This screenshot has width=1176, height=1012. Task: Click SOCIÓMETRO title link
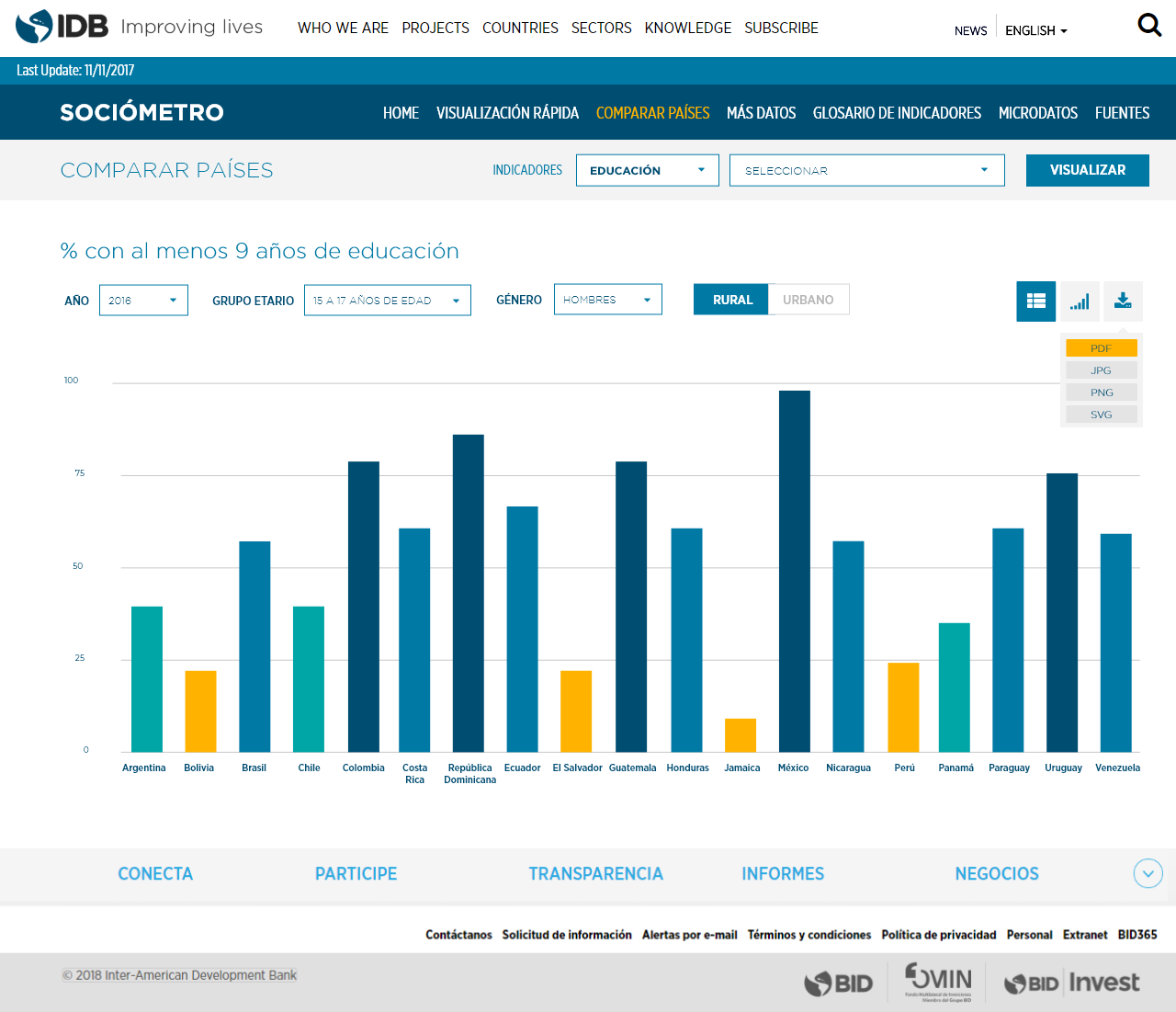pyautogui.click(x=141, y=112)
